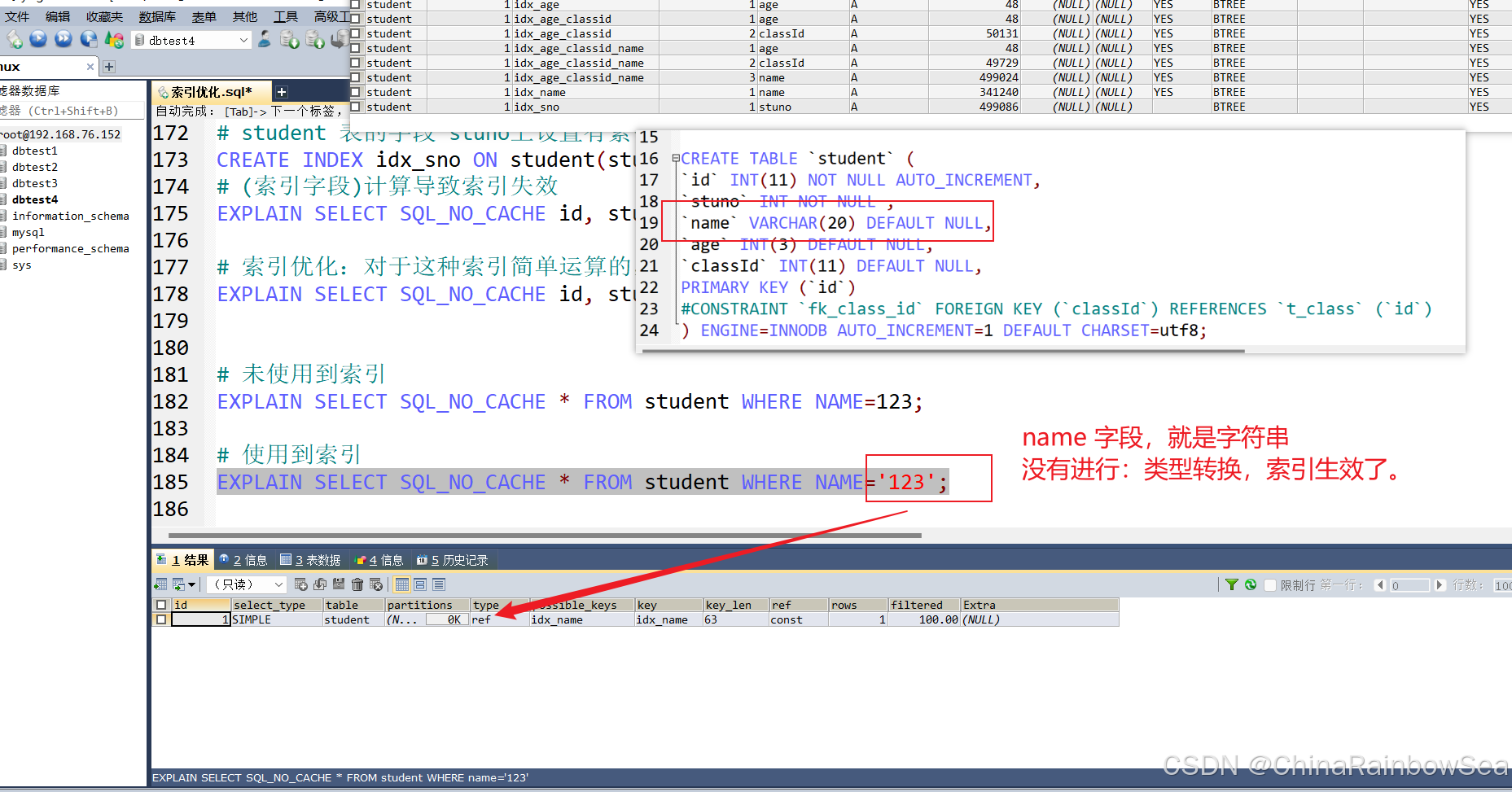Click the backup database icon with up arrow

(315, 39)
